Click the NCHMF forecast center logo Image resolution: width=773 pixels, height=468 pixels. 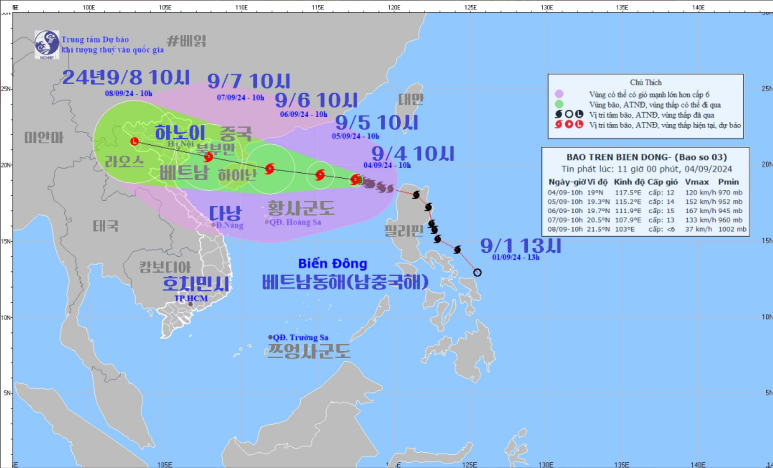[44, 42]
